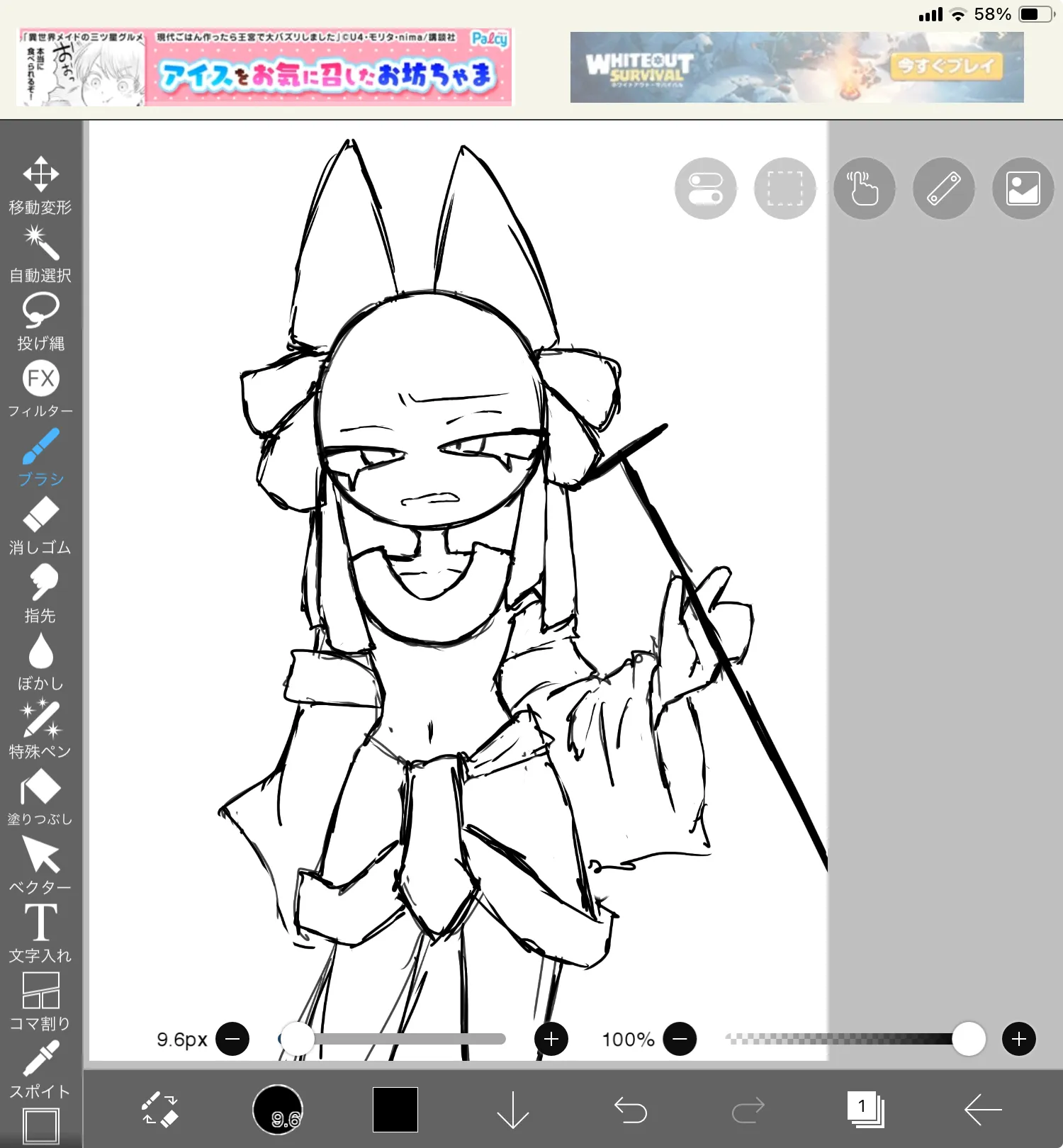Screen dimensions: 1063x1148
Task: Decrease brush size with minus button
Action: (x=232, y=1039)
